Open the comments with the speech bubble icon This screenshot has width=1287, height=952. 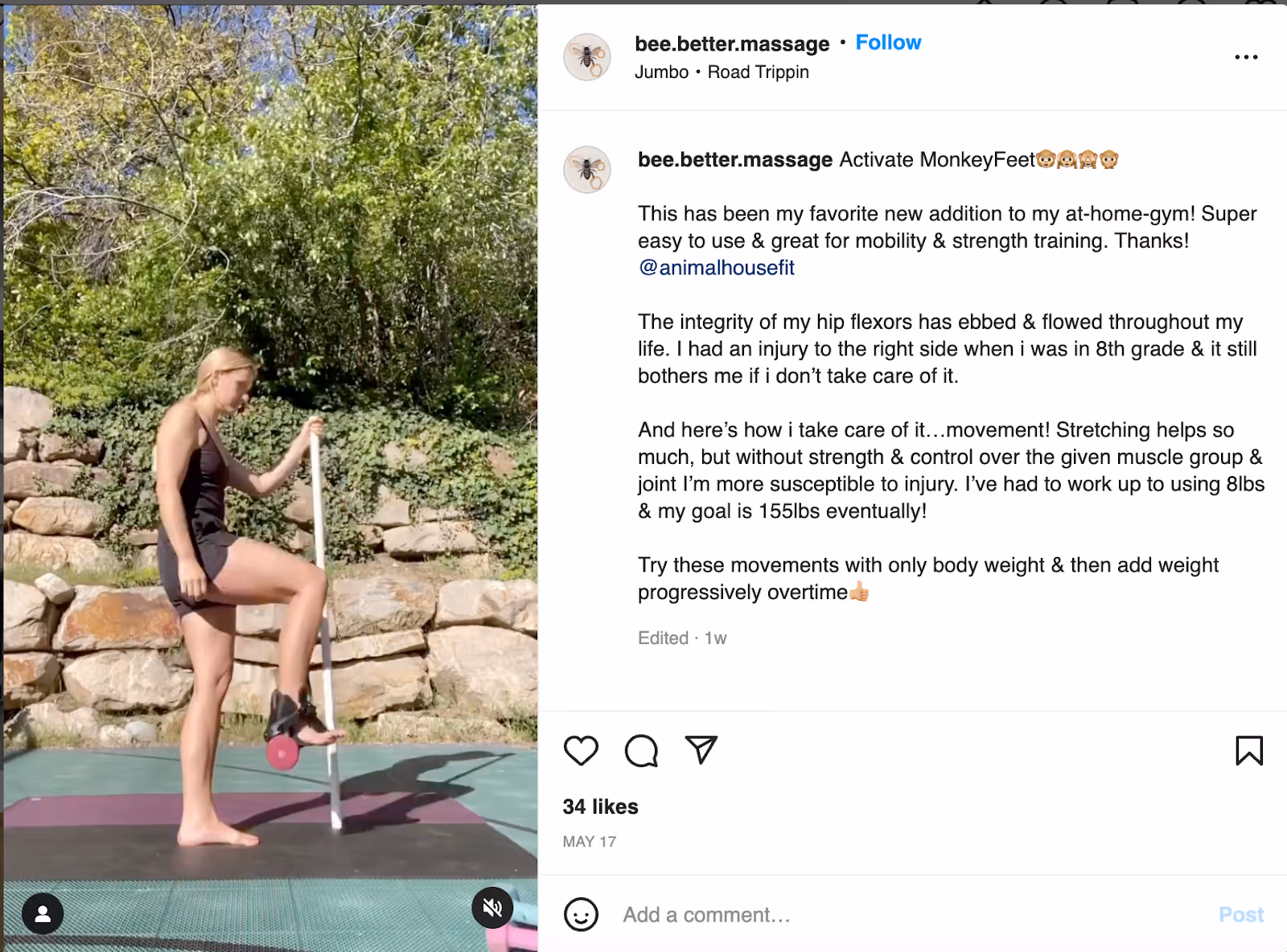pyautogui.click(x=640, y=750)
